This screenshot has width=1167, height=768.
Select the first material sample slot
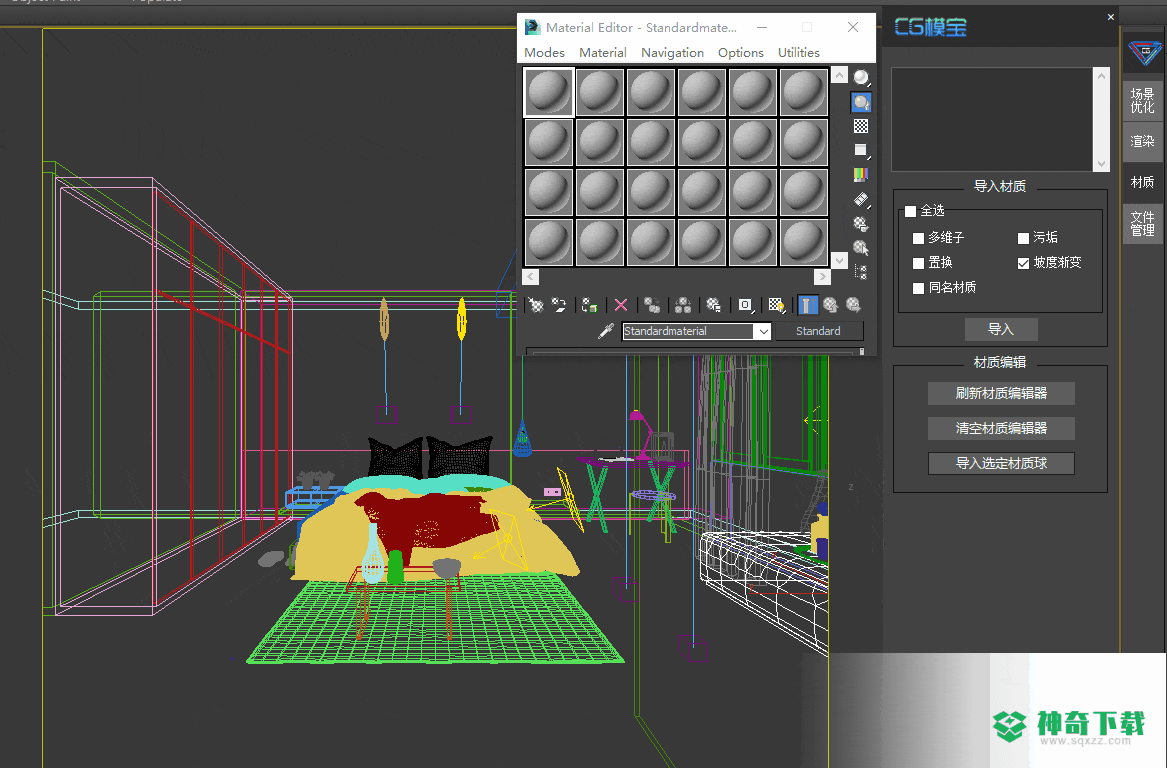click(x=549, y=92)
